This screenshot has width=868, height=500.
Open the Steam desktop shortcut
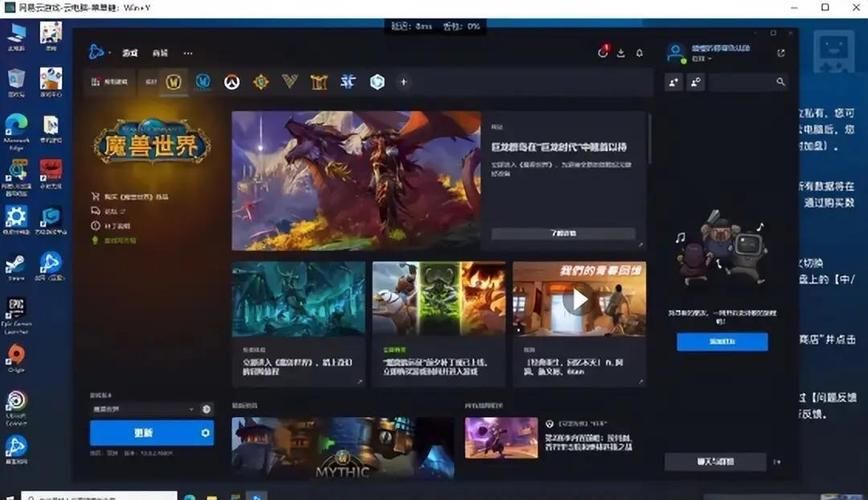[x=16, y=268]
